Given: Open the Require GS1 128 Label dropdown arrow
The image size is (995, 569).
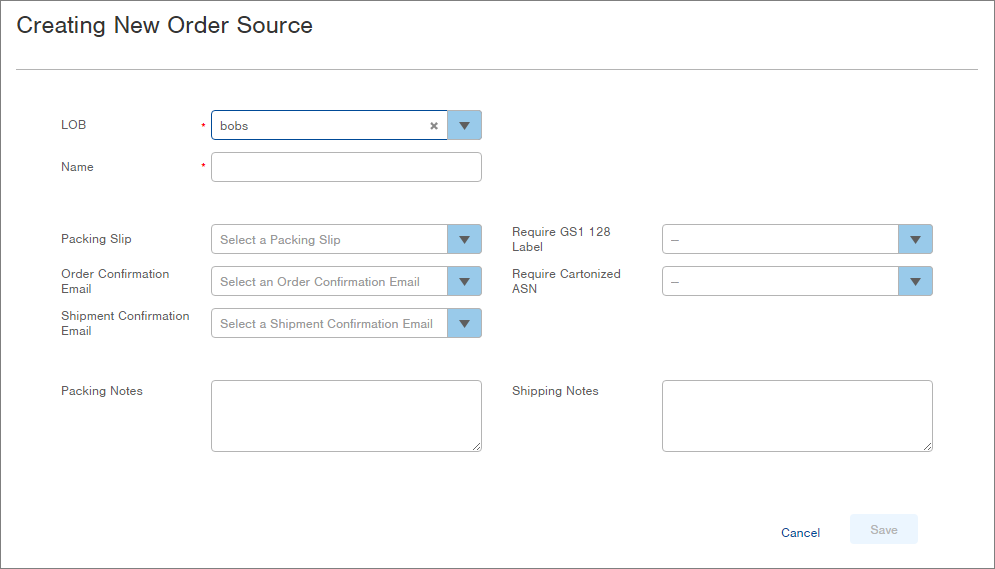Looking at the screenshot, I should [x=916, y=239].
